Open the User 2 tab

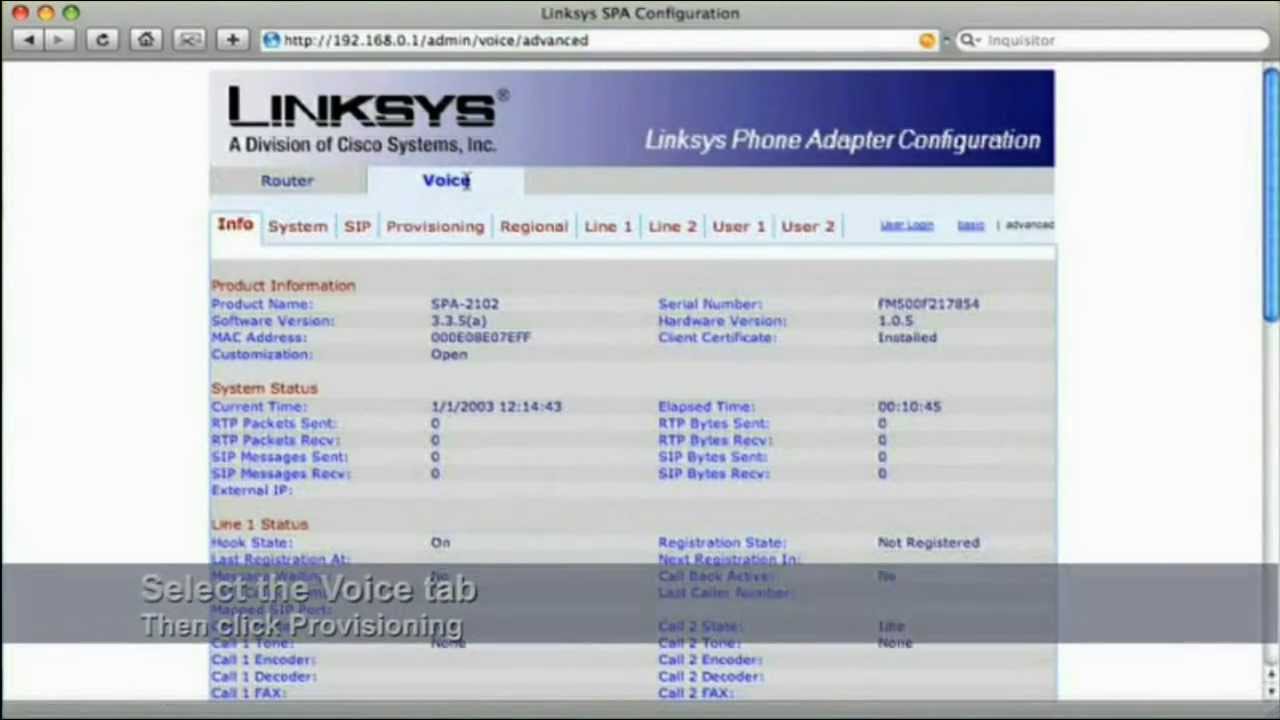[808, 227]
